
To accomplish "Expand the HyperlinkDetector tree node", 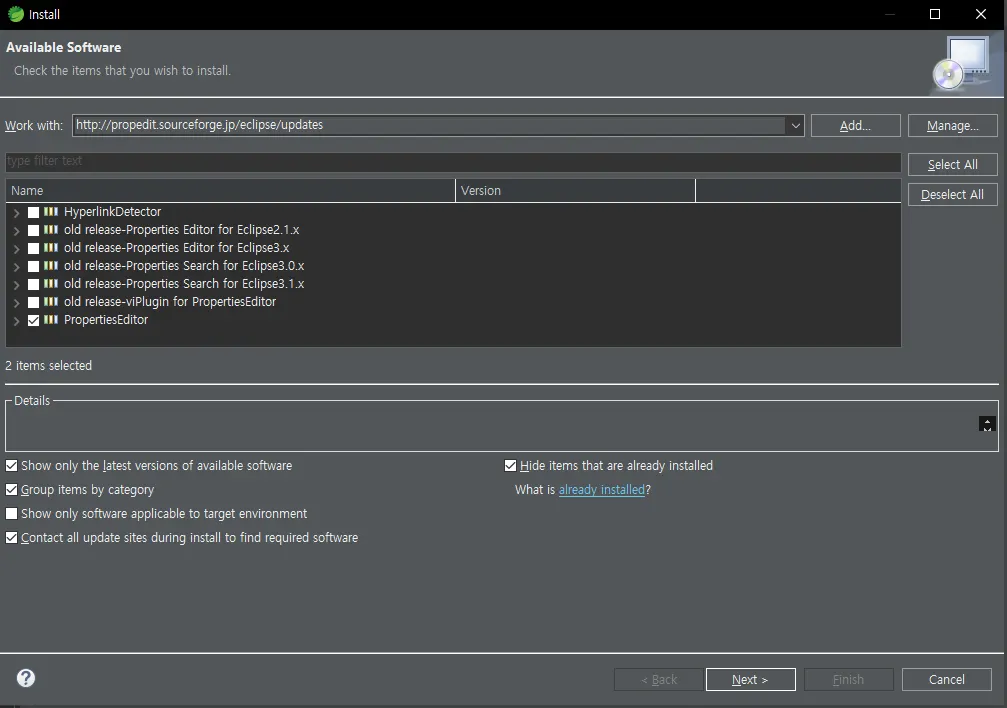I will click(17, 213).
